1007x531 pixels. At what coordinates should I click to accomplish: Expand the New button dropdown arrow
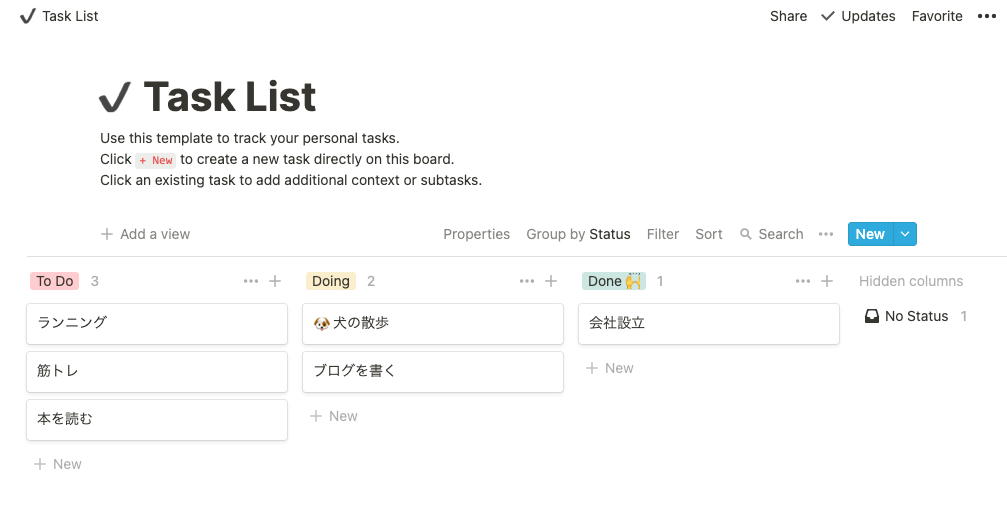(x=905, y=234)
